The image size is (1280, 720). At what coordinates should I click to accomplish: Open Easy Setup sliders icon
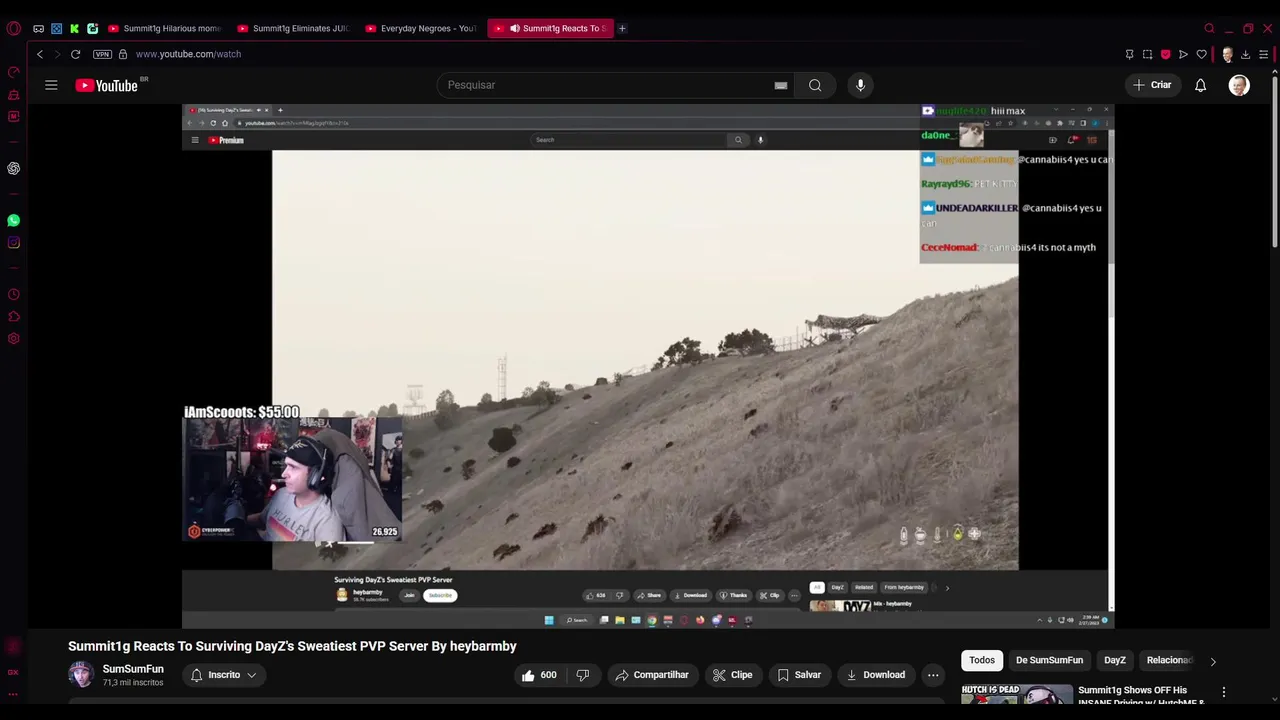click(x=1264, y=54)
